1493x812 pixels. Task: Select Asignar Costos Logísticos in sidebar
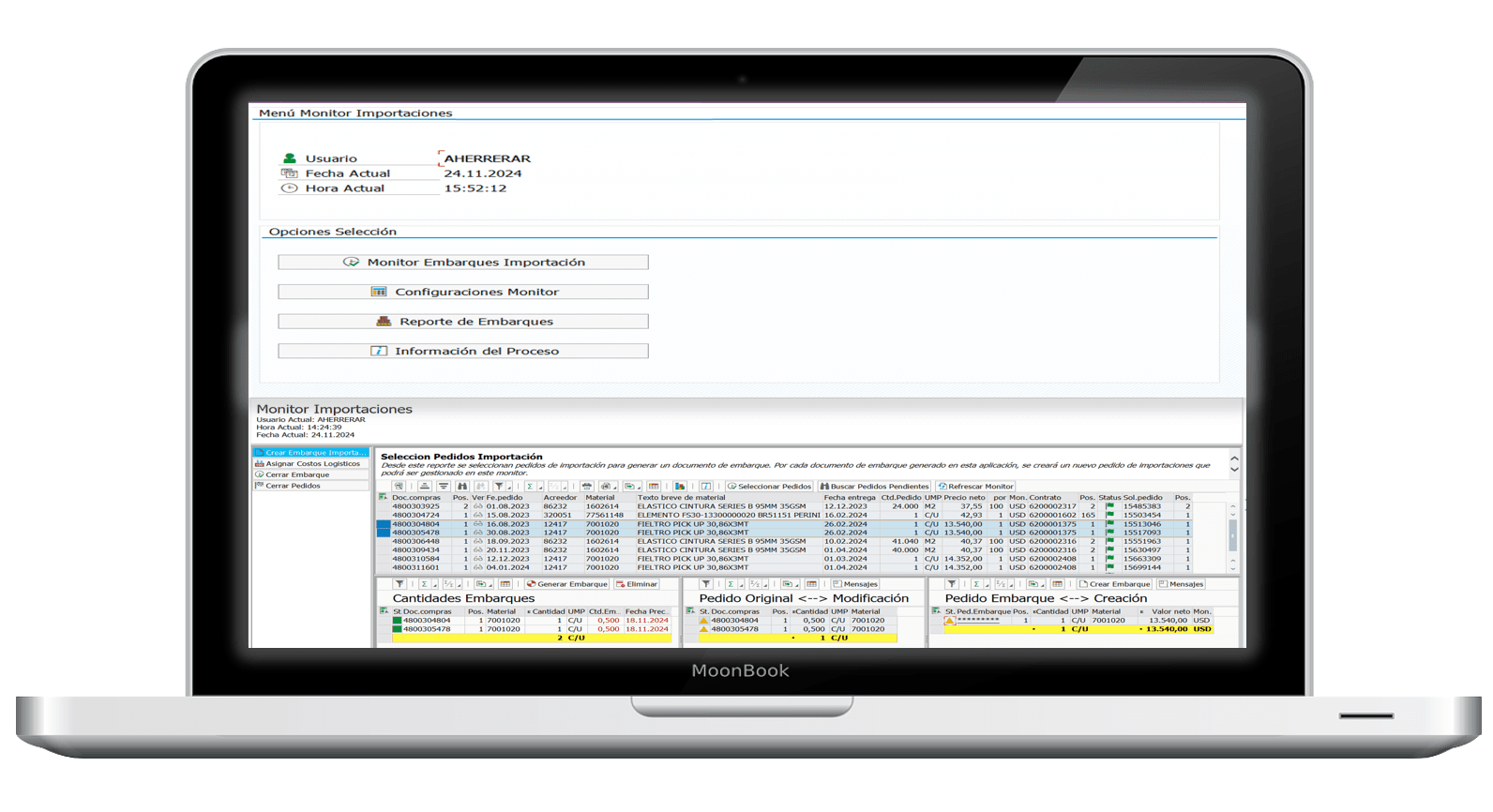pyautogui.click(x=311, y=463)
